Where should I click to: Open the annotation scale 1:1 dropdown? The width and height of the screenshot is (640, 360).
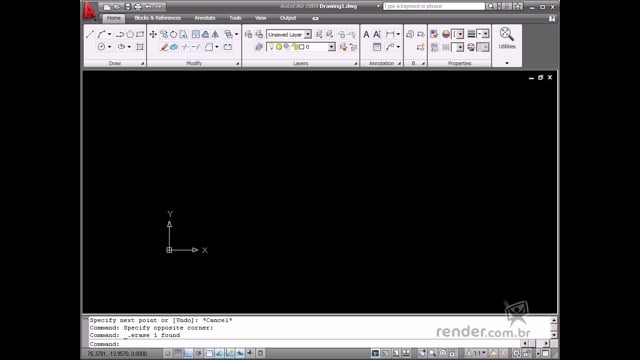(478, 353)
